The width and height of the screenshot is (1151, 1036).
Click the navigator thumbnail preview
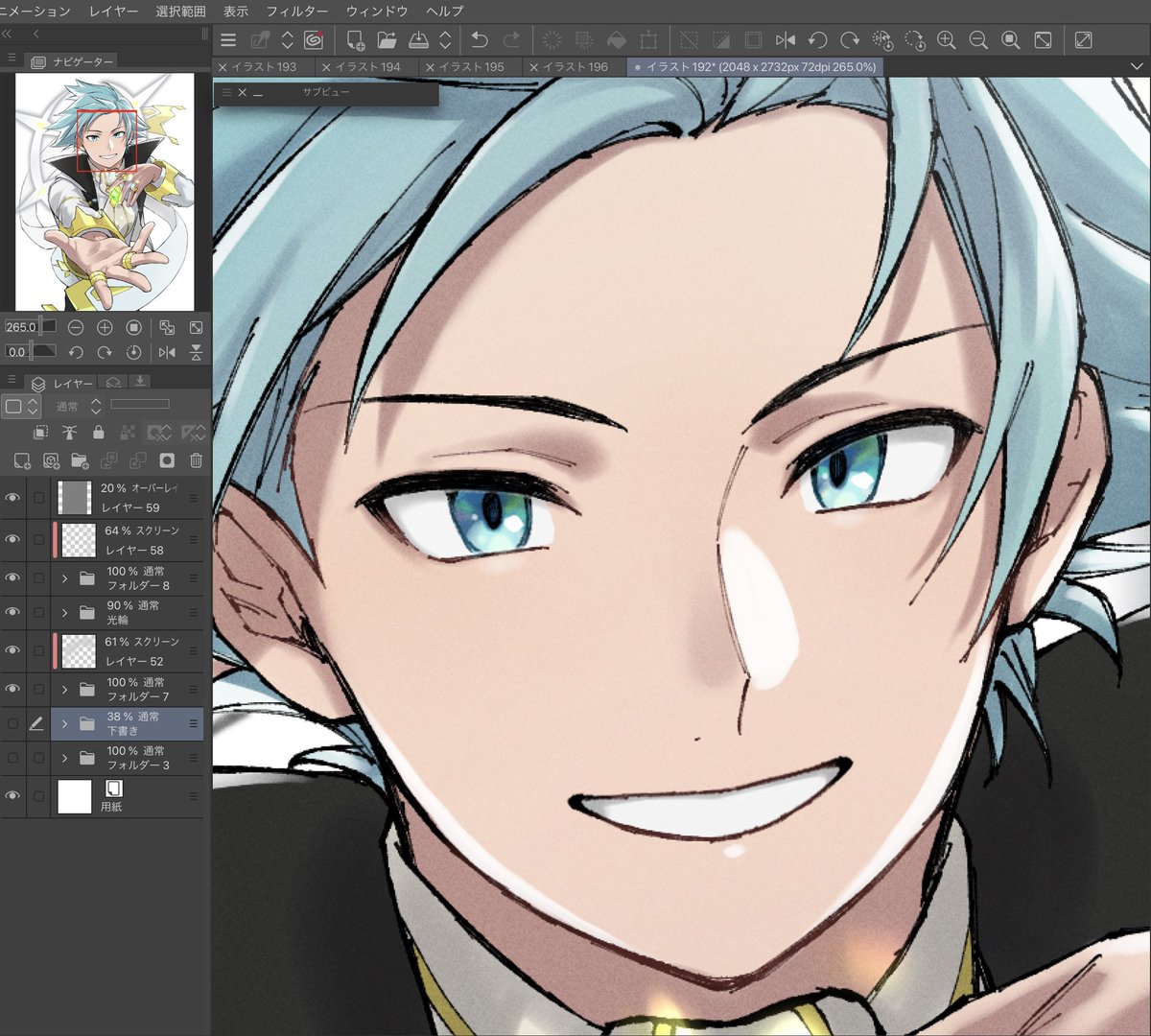coord(105,191)
